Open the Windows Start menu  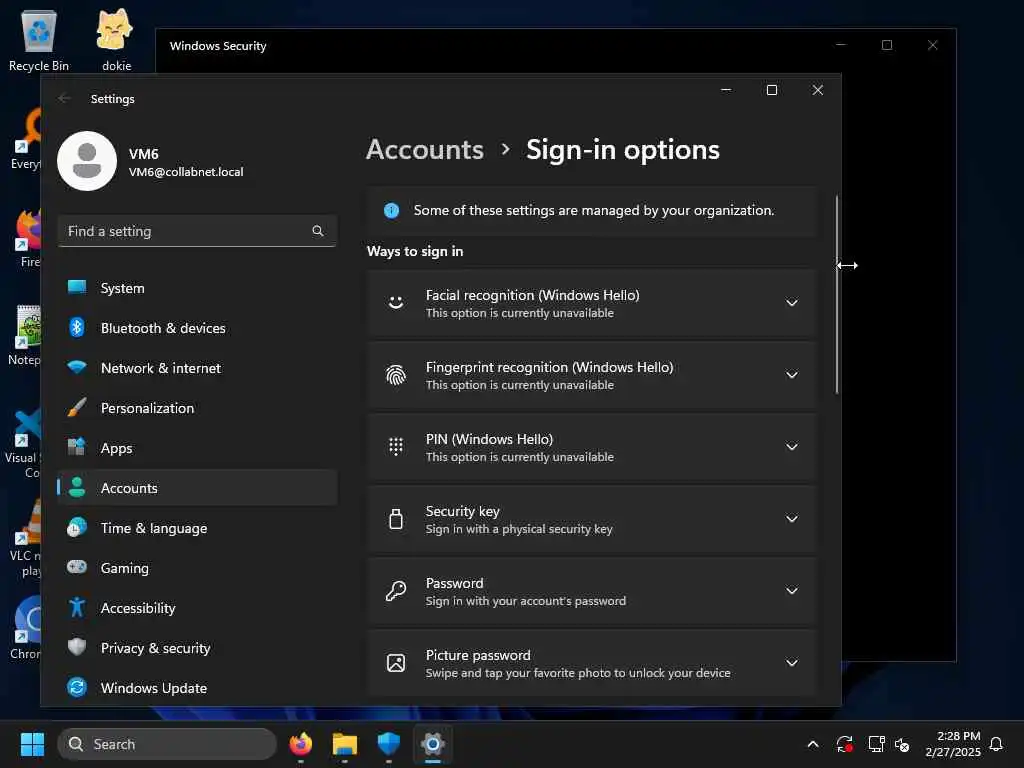32,744
